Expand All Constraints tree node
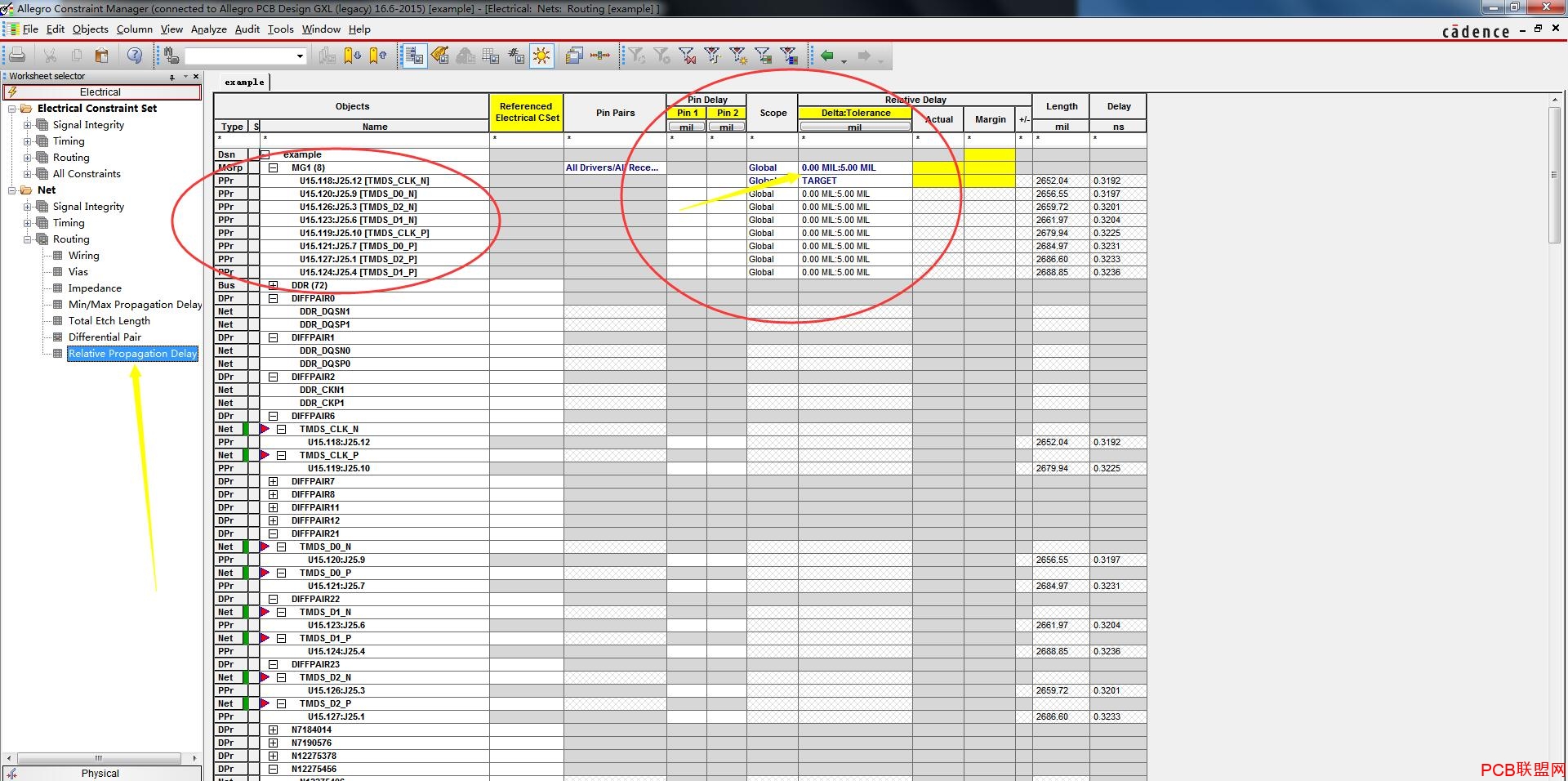Image resolution: width=1568 pixels, height=781 pixels. click(28, 174)
